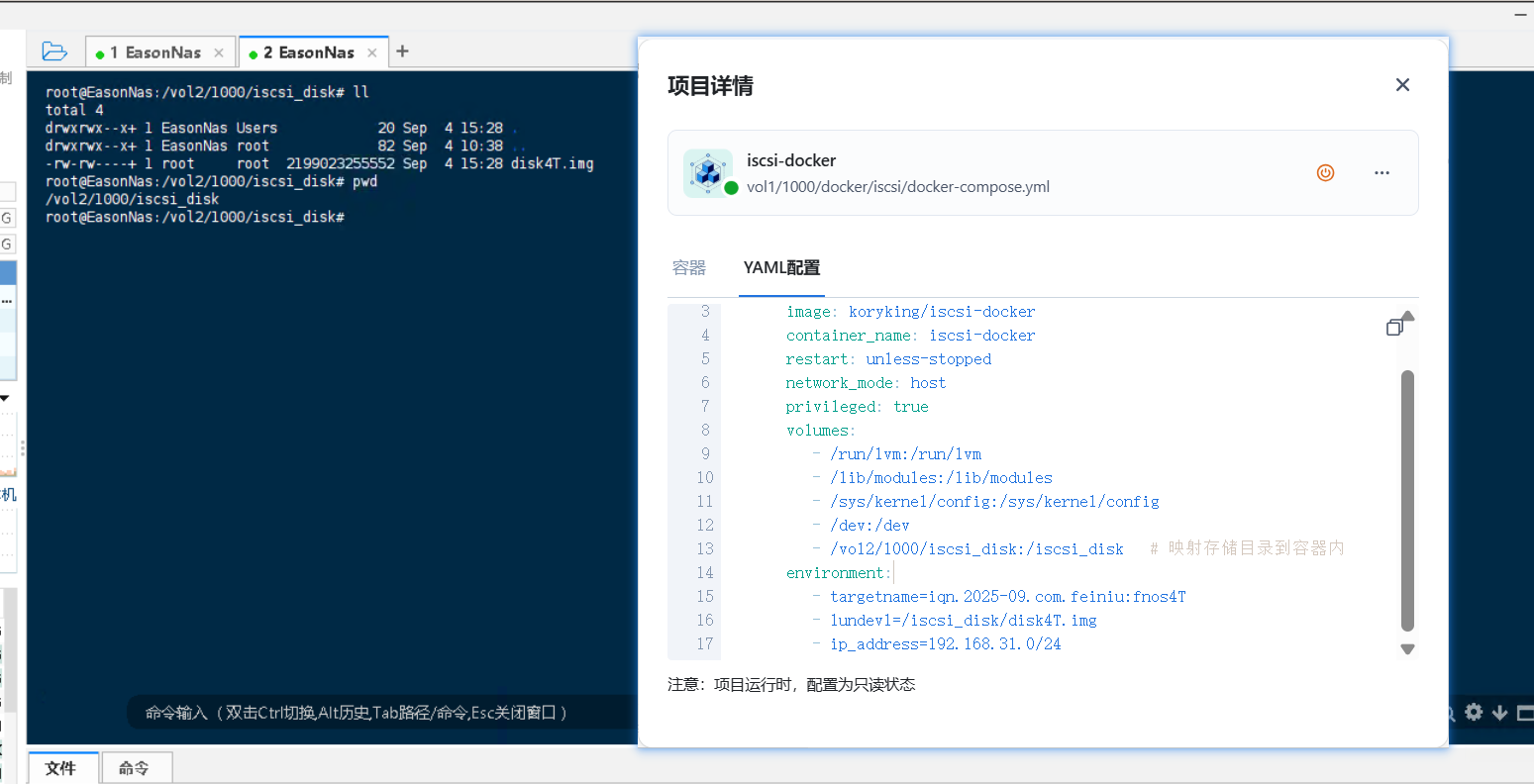Click the project name iscsi-docker
This screenshot has height=784, width=1534.
pos(791,160)
